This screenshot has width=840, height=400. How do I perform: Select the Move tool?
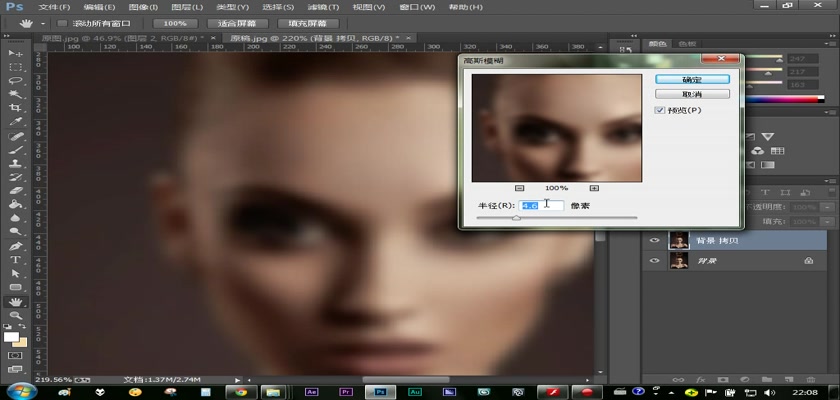click(x=15, y=54)
